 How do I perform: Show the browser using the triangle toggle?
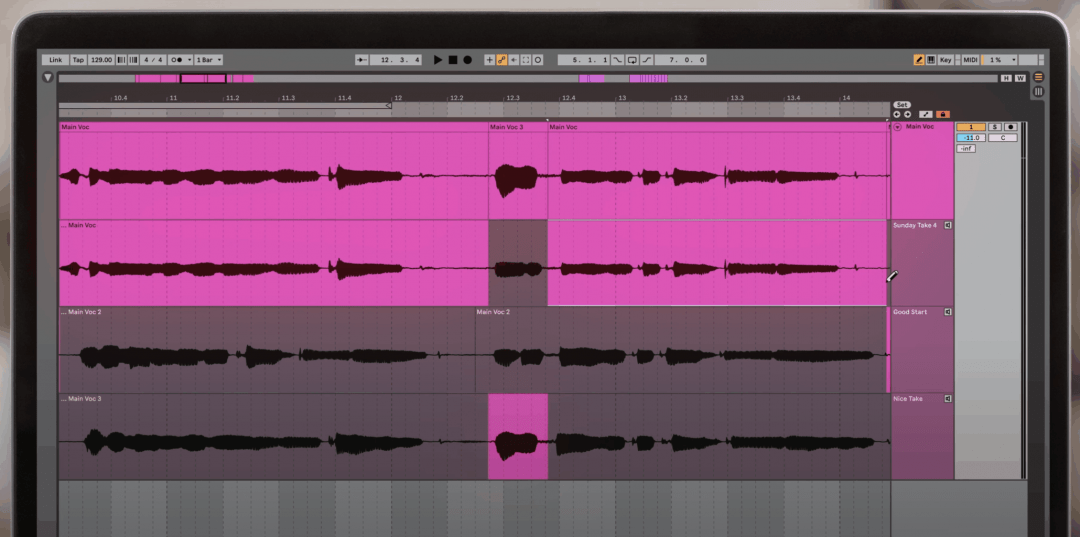point(48,77)
